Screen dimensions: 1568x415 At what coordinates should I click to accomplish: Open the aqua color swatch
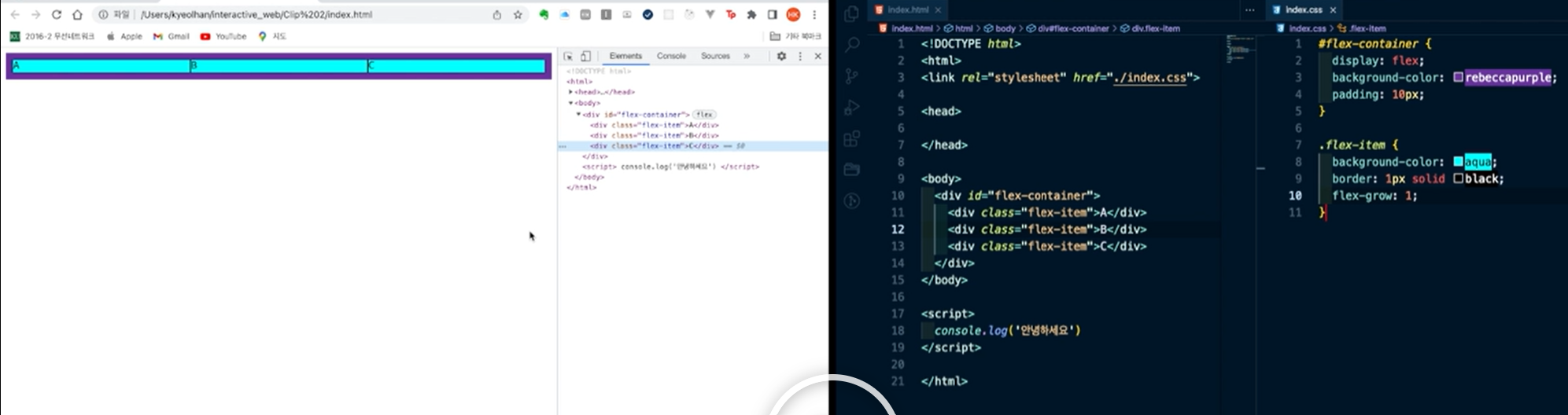[1458, 162]
